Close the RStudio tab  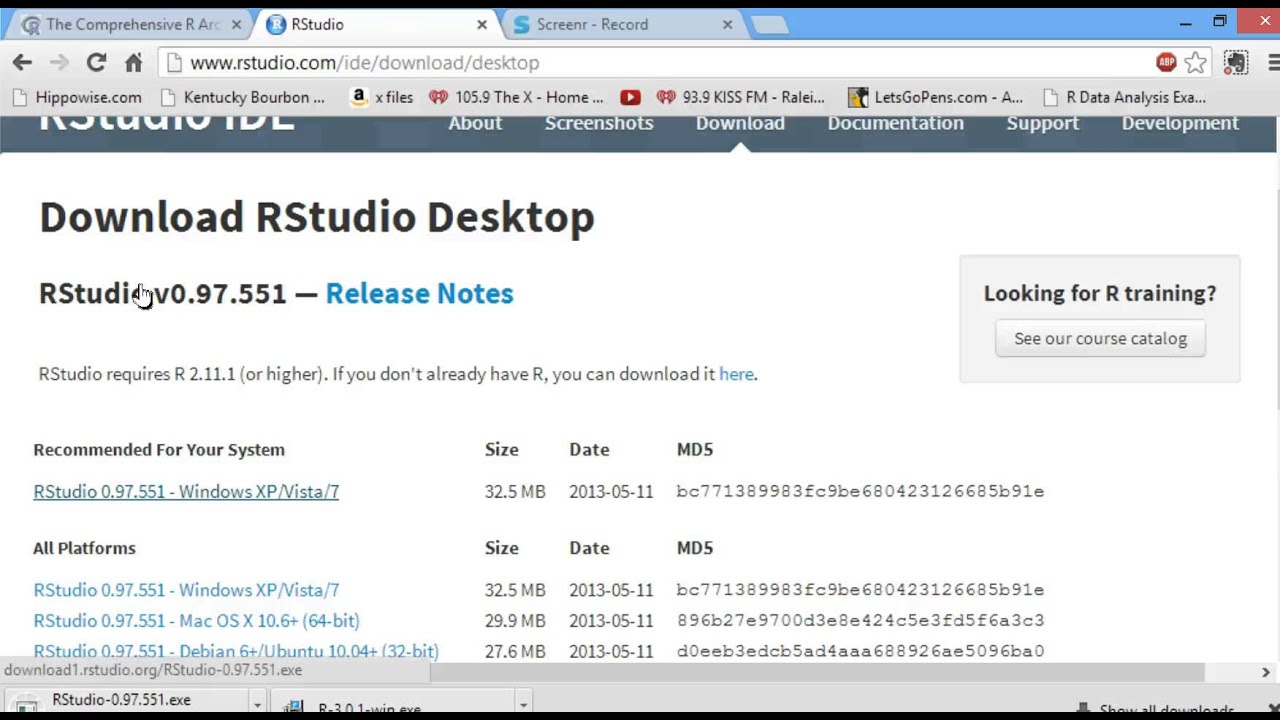(481, 24)
